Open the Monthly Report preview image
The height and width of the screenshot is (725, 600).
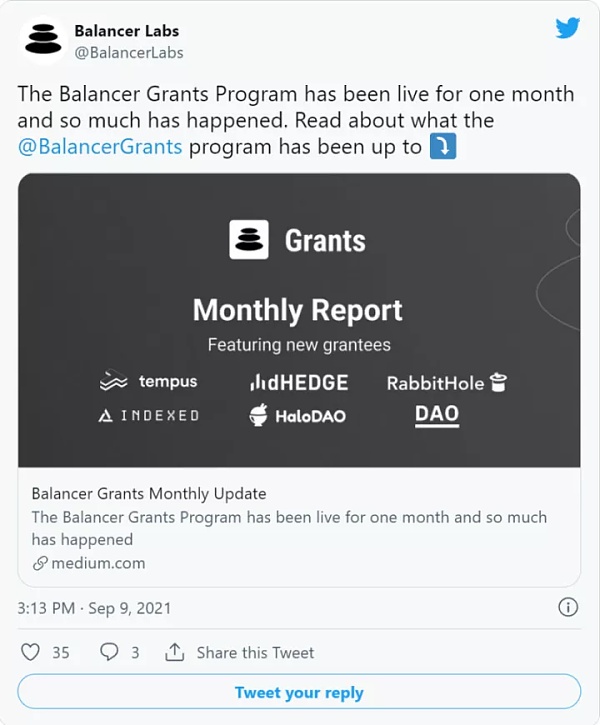coord(299,320)
